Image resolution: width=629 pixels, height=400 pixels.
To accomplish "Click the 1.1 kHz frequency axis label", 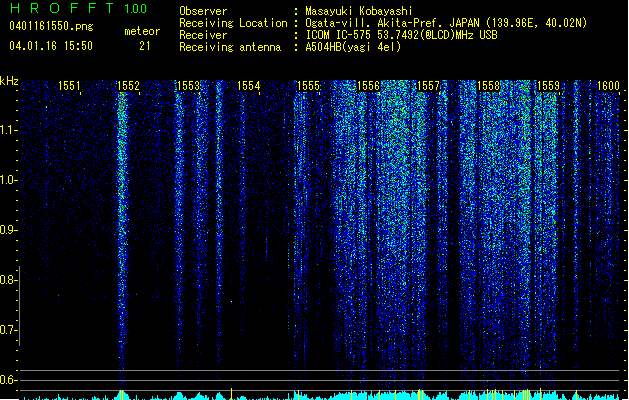I will tap(8, 130).
